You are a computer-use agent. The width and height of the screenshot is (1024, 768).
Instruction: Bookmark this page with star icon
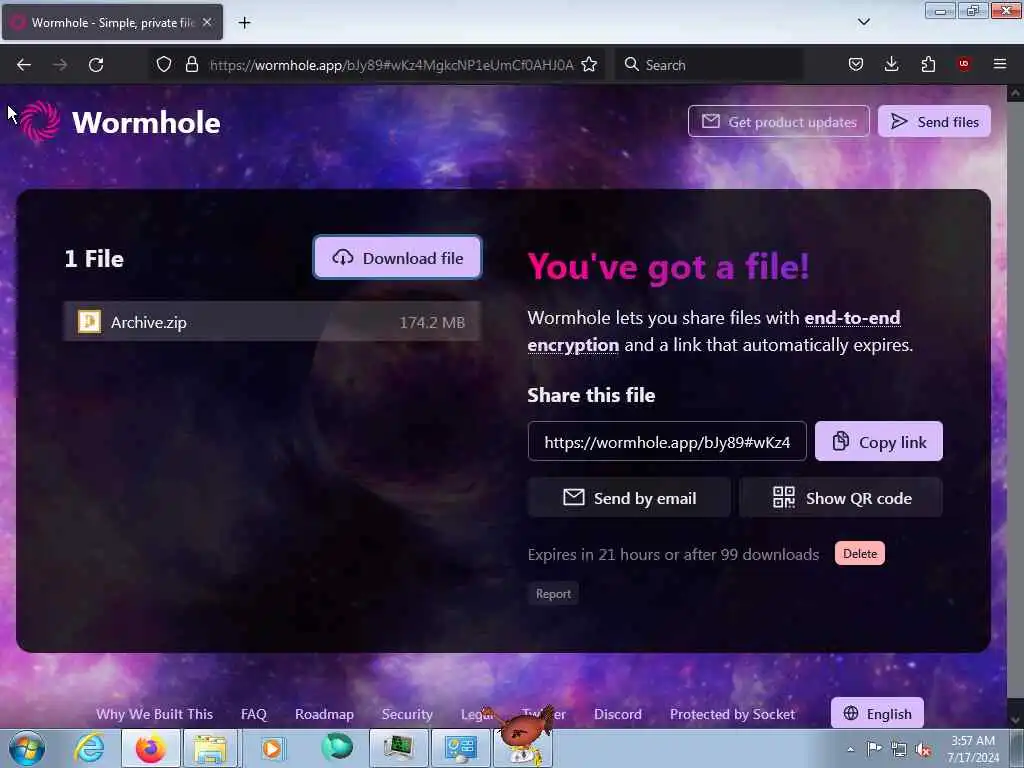point(589,65)
